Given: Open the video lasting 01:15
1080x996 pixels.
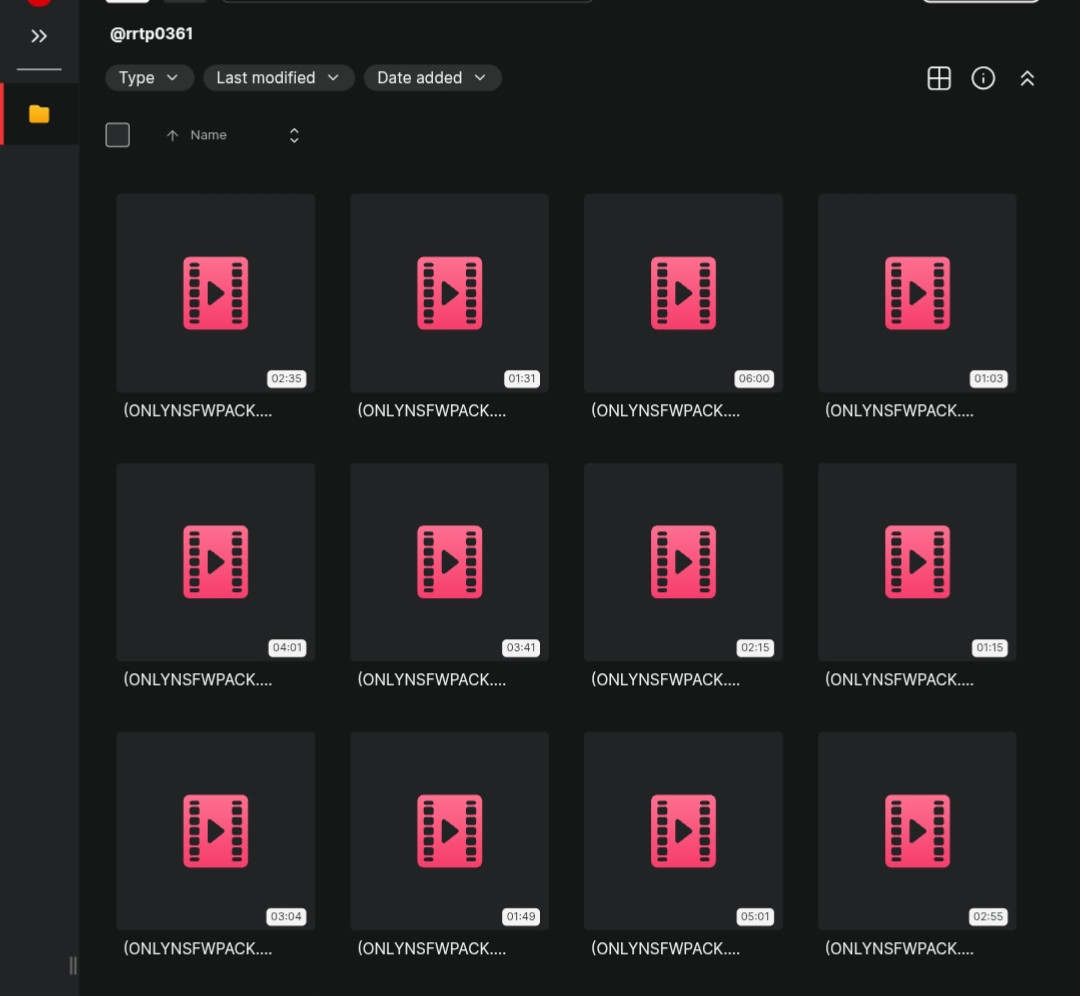Looking at the screenshot, I should (x=917, y=562).
